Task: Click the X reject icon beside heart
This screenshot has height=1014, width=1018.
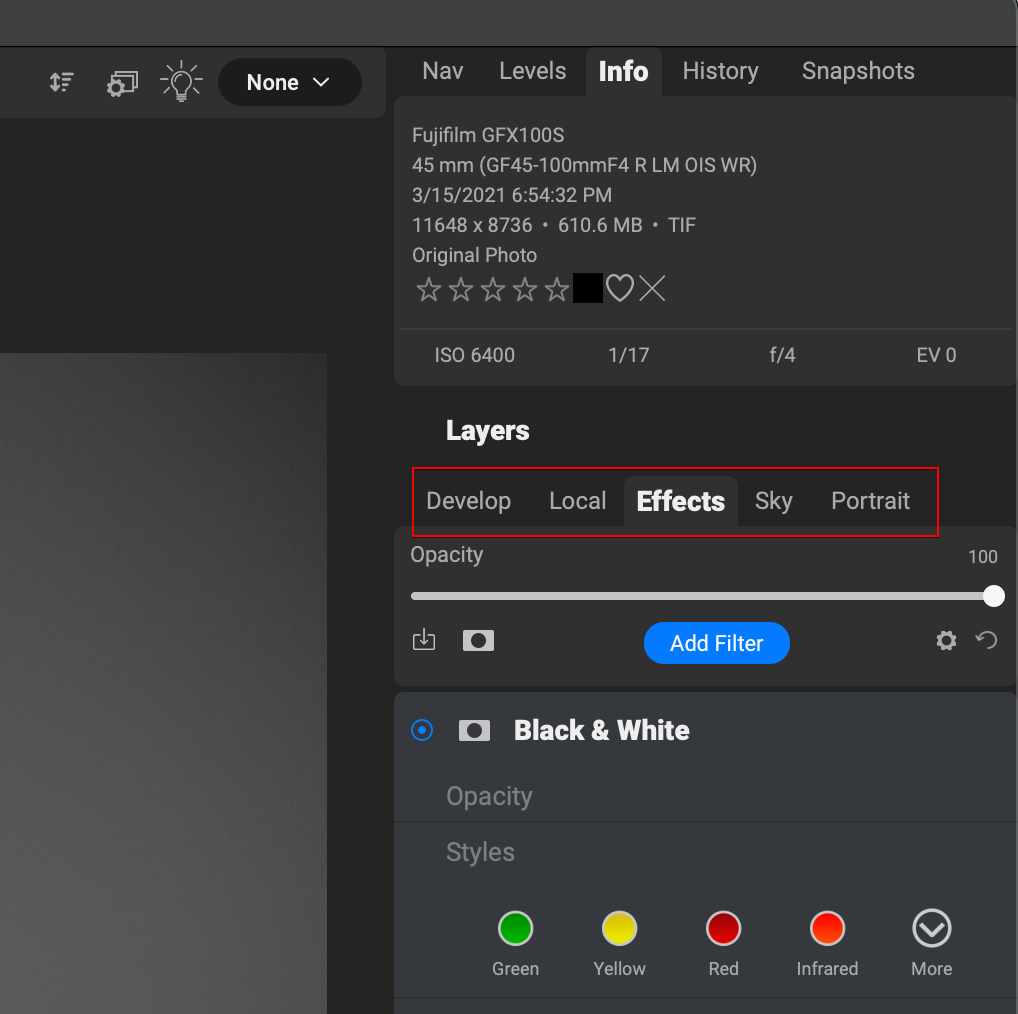Action: [x=652, y=289]
